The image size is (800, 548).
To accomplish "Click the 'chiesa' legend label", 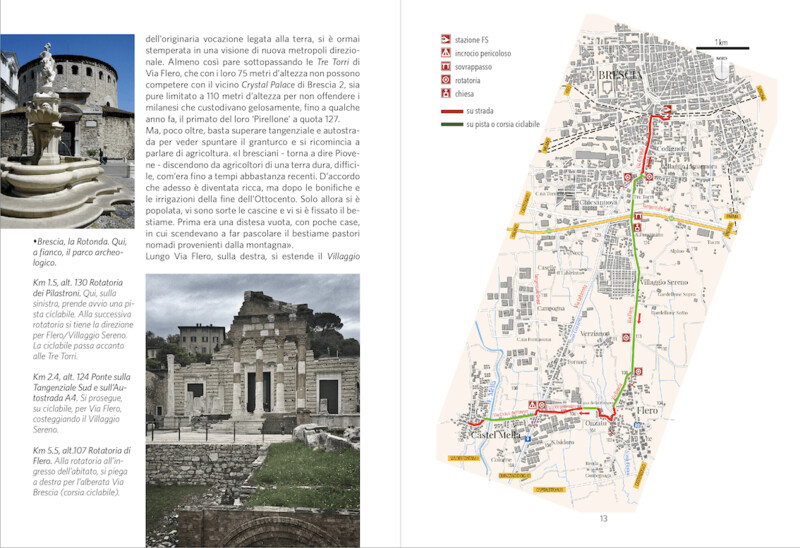I will 464,94.
